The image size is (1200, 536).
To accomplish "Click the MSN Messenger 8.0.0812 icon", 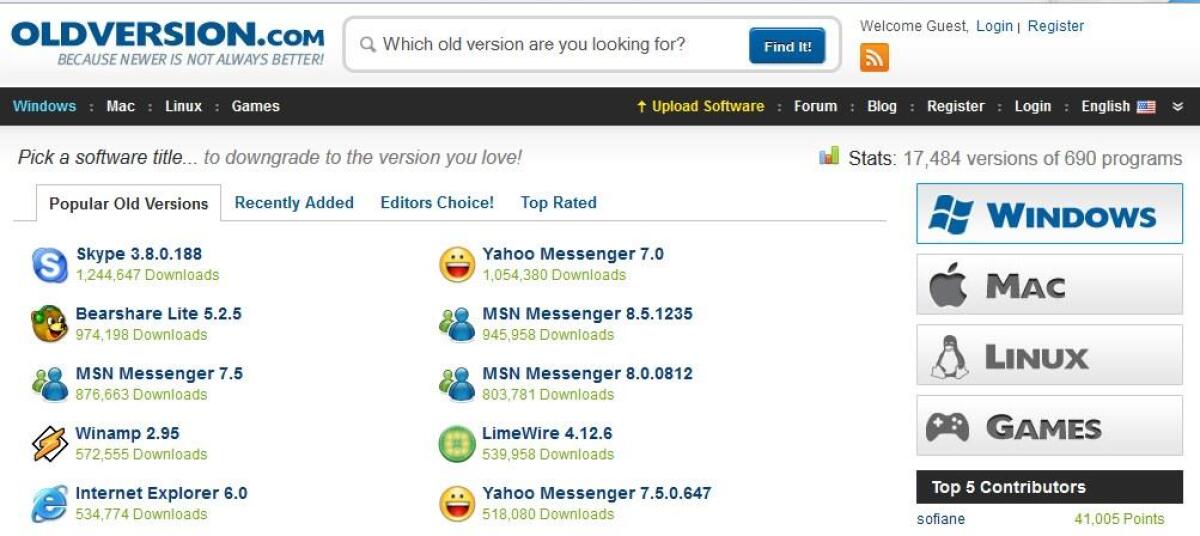I will point(457,384).
